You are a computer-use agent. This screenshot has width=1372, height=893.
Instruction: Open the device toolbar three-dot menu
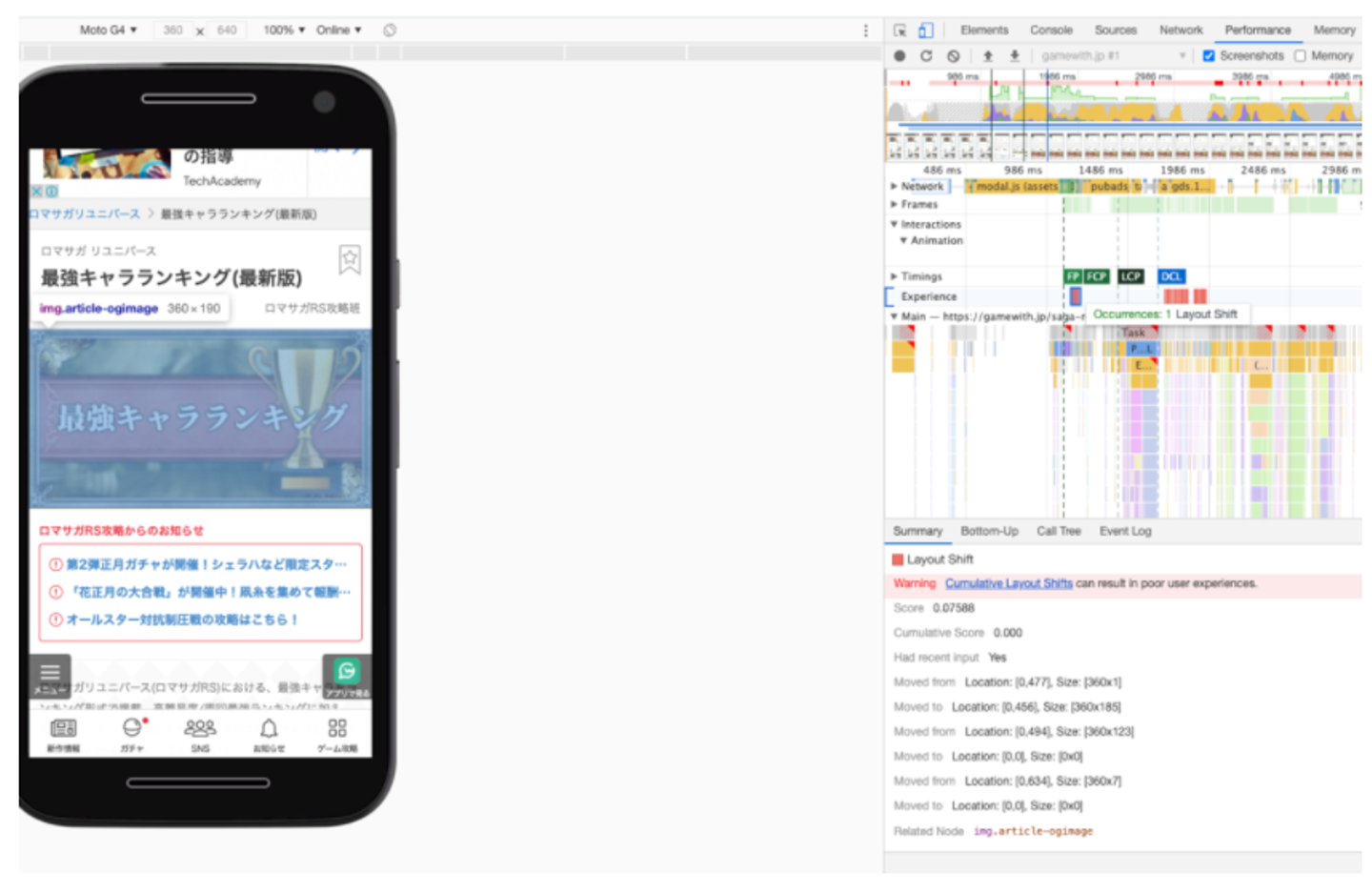[x=865, y=30]
